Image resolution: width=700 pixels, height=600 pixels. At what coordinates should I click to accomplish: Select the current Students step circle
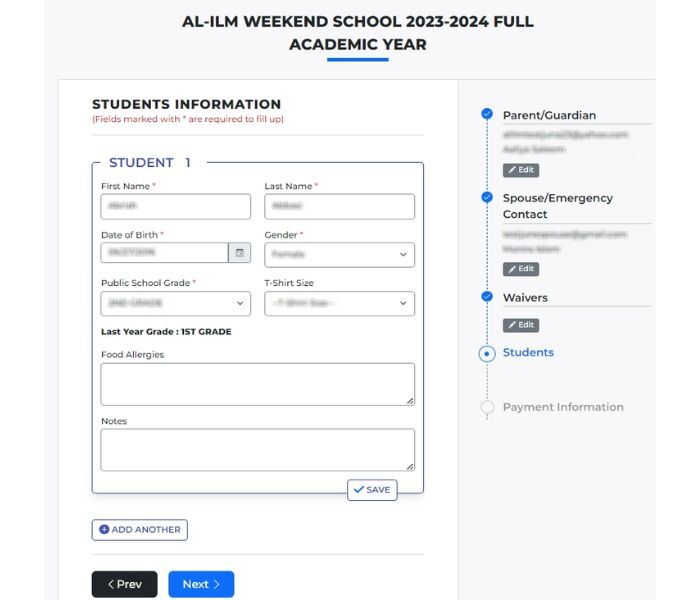coord(487,353)
